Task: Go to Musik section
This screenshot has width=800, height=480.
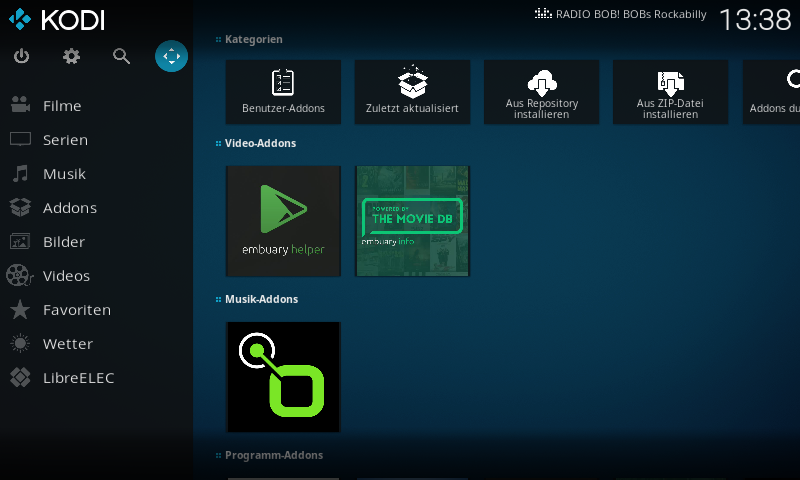Action: coord(64,174)
